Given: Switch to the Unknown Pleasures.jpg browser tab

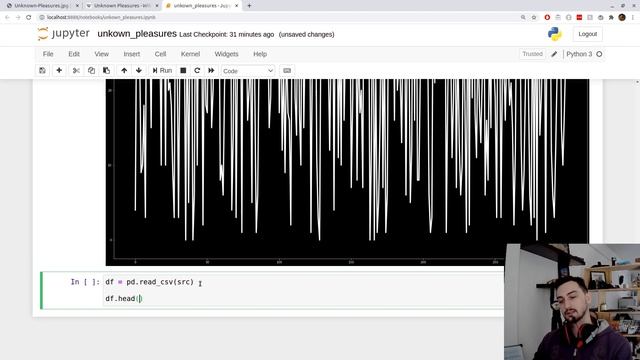Looking at the screenshot, I should [40, 6].
